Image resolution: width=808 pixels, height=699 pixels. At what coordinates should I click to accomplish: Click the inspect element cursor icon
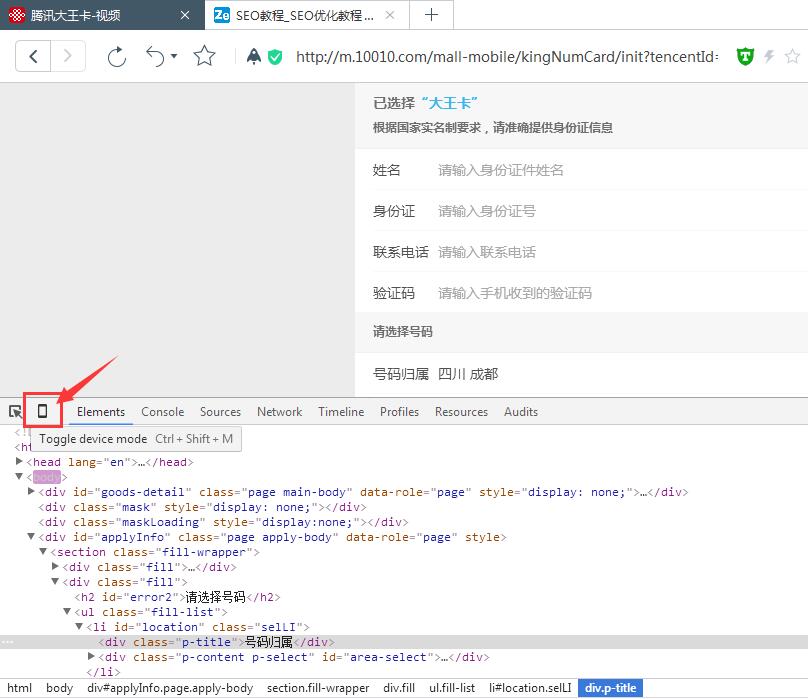(16, 411)
